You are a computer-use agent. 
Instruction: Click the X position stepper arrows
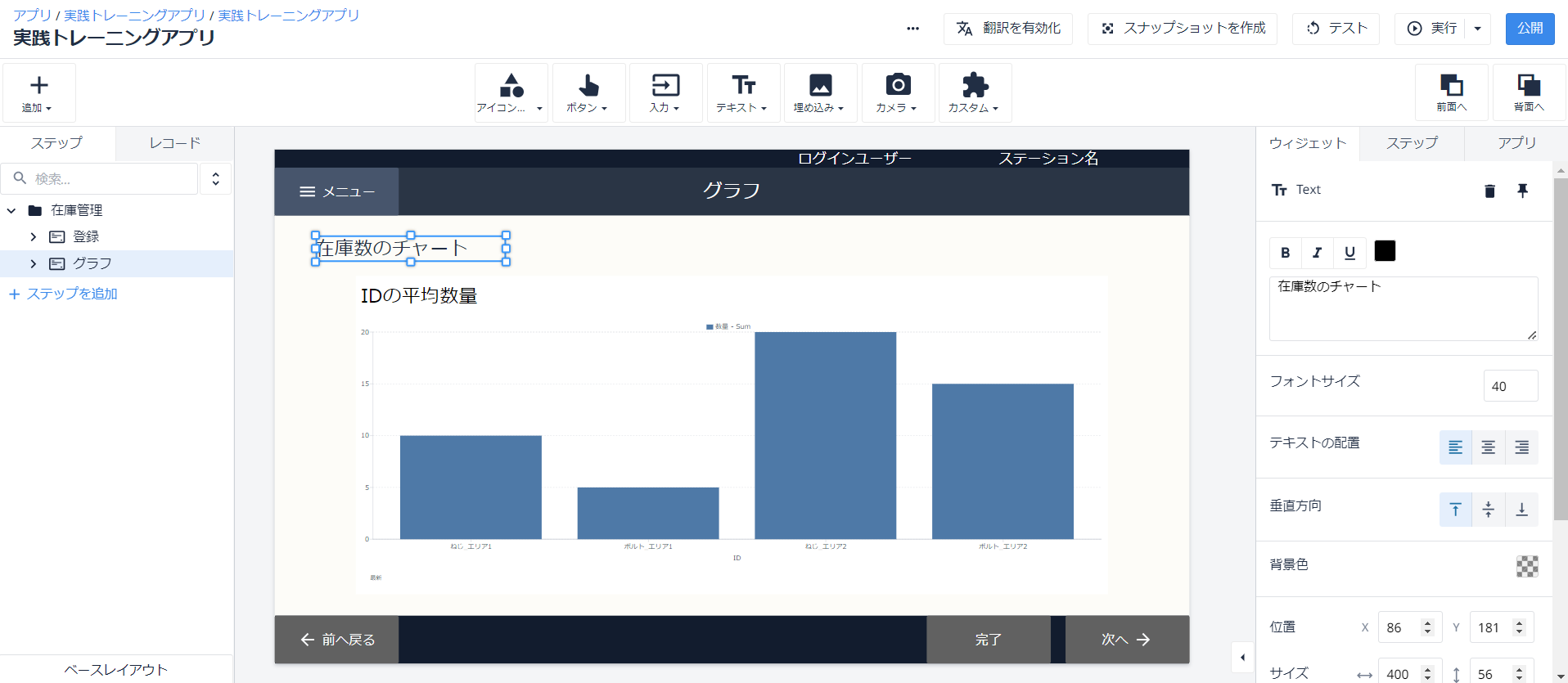point(1427,627)
